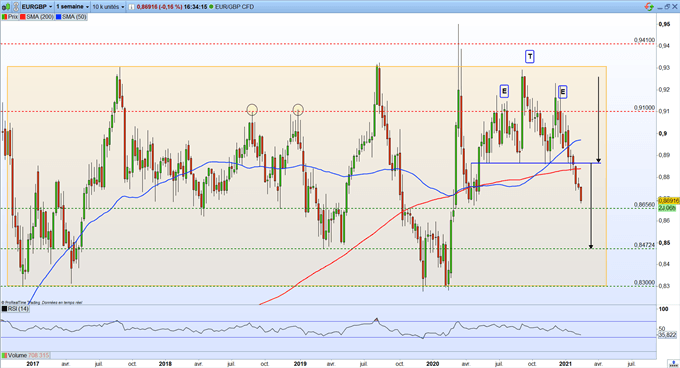
Task: Click the 0,83000 price level label
Action: tap(644, 282)
